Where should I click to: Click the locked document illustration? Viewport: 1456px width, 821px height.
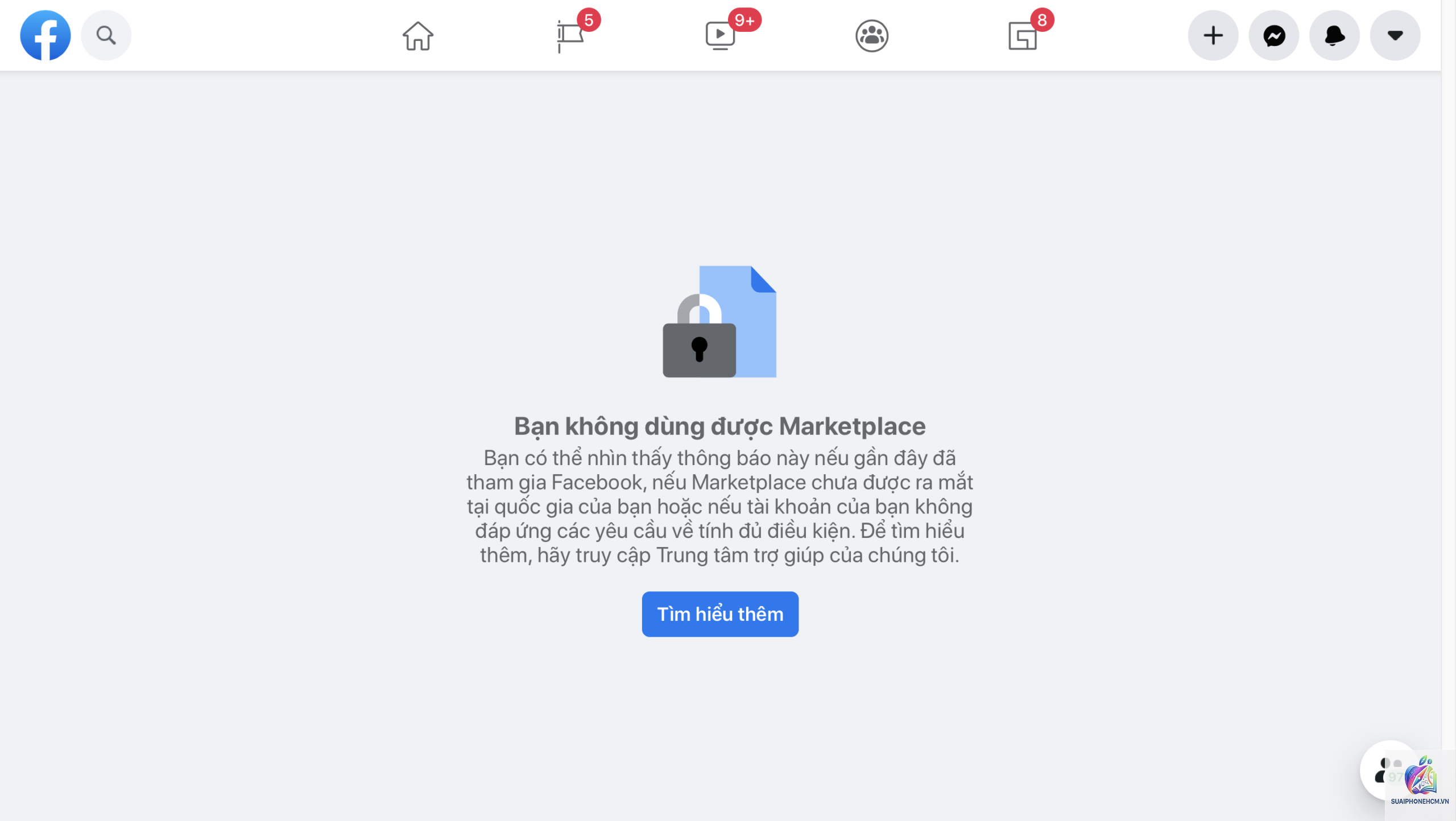pyautogui.click(x=719, y=321)
